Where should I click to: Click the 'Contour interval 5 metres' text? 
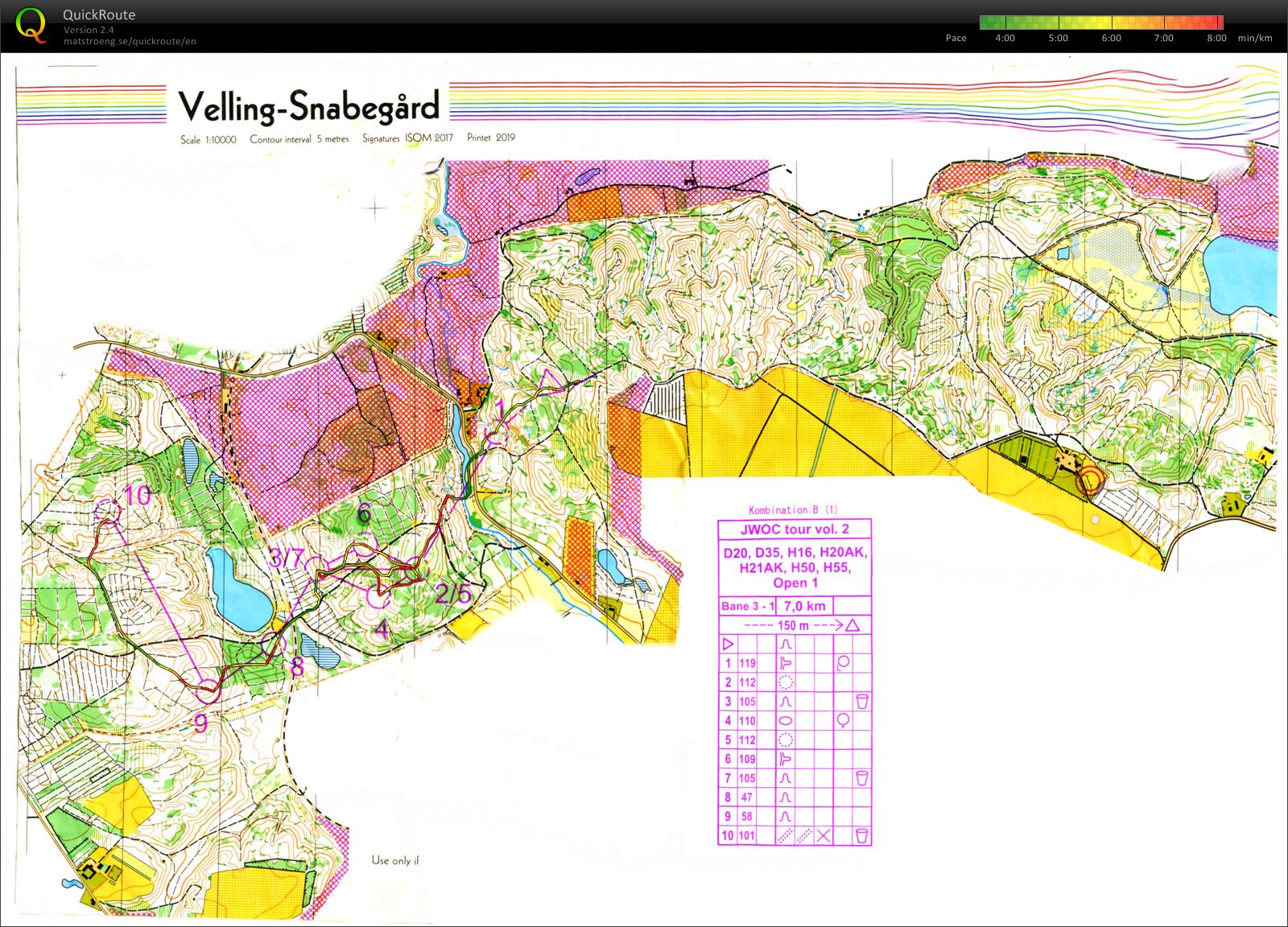tap(299, 138)
